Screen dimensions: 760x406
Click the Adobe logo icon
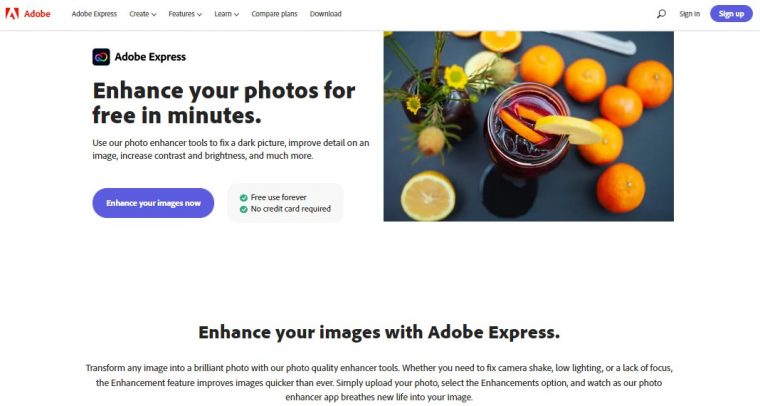[x=12, y=14]
